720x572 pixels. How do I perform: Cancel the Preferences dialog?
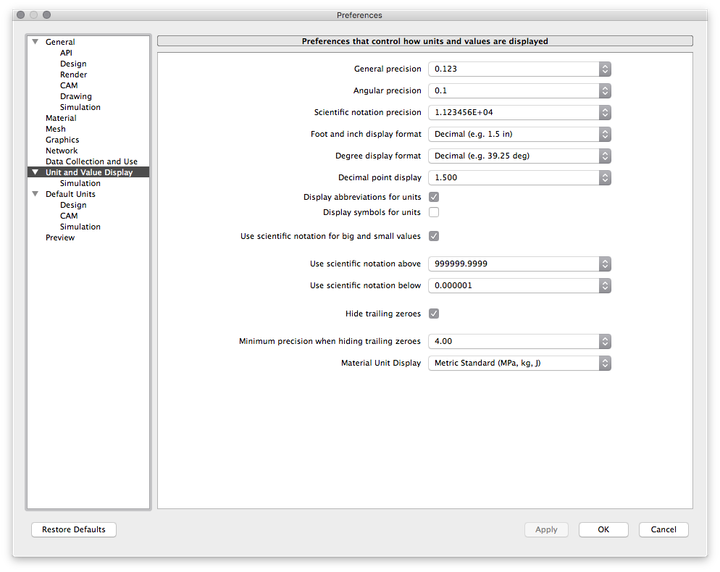click(x=664, y=529)
